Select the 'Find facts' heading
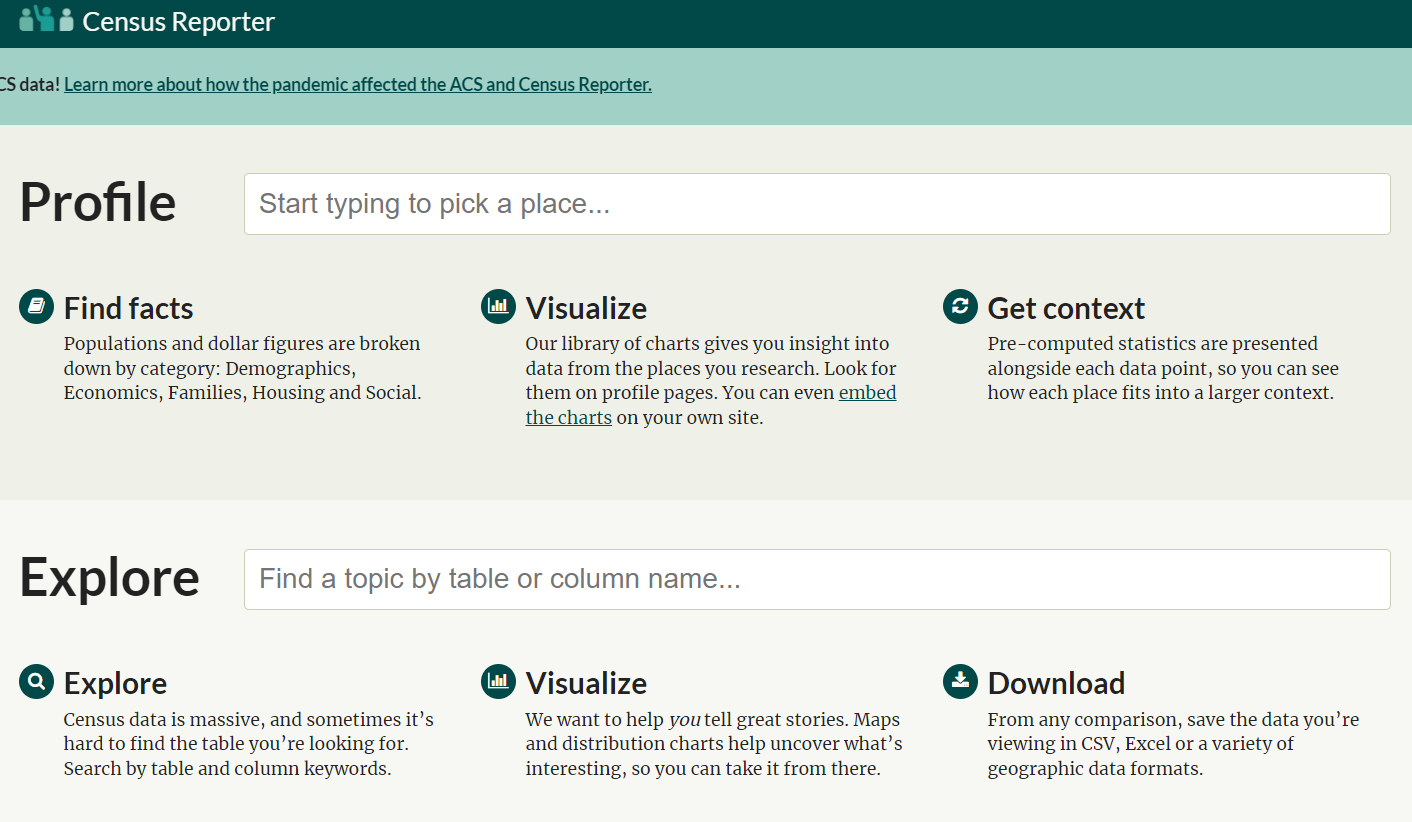Viewport: 1412px width, 822px height. tap(129, 308)
